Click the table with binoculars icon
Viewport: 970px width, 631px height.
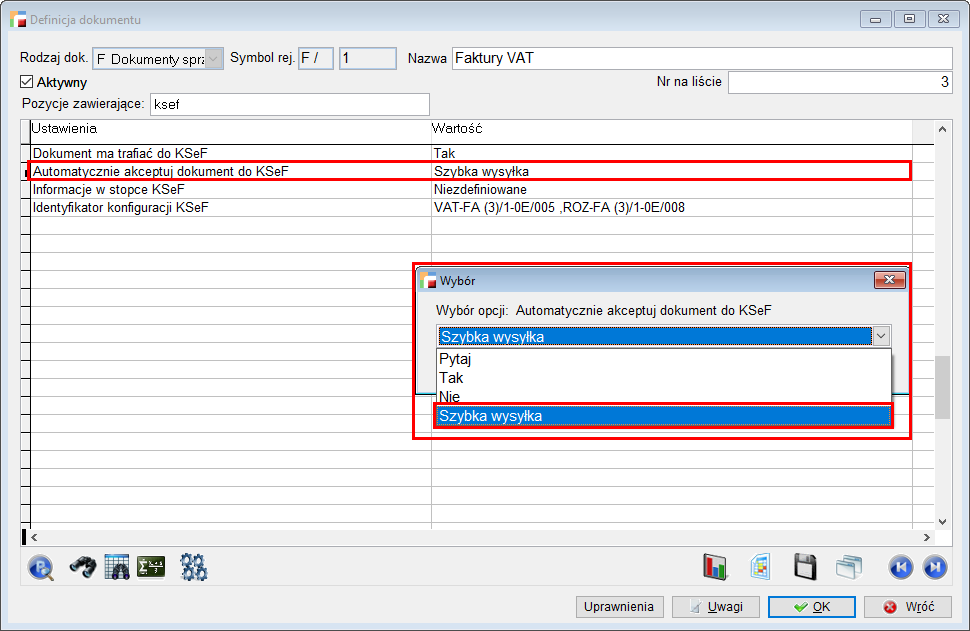point(117,567)
